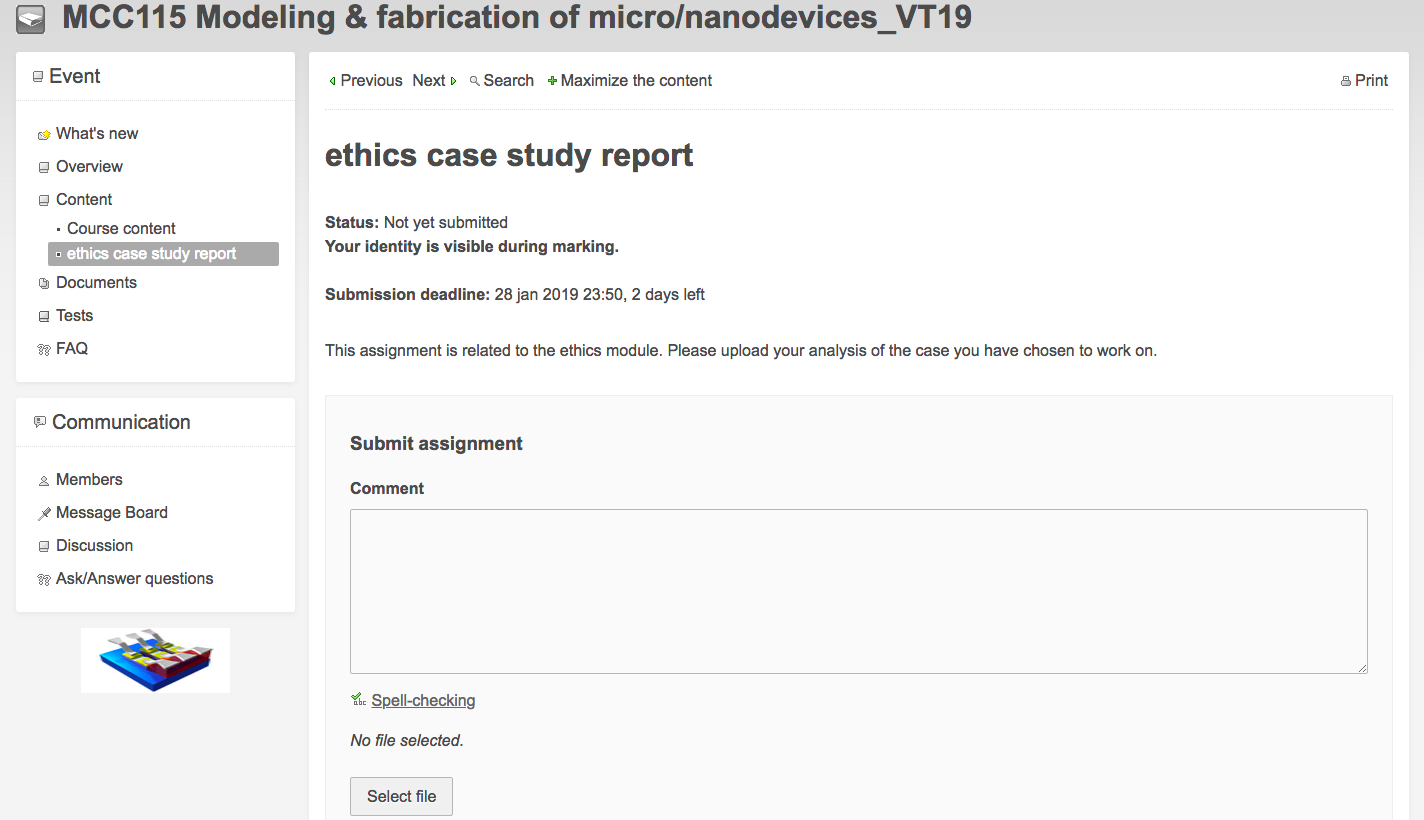Click the green Next arrow icon
The image size is (1424, 820).
[x=453, y=81]
